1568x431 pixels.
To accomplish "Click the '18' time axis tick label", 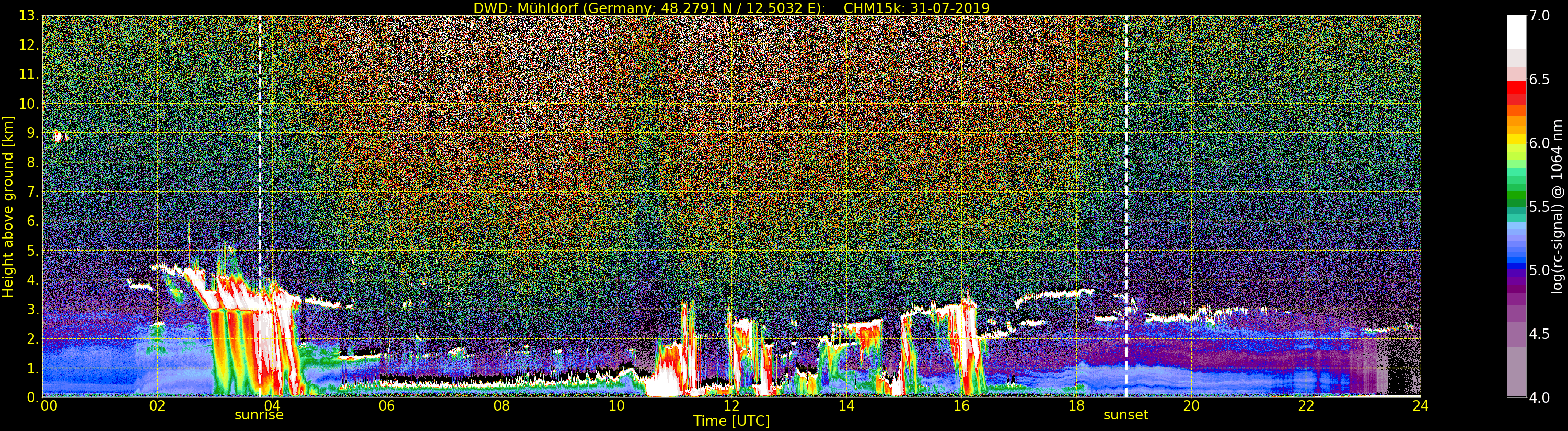I will pos(1076,405).
